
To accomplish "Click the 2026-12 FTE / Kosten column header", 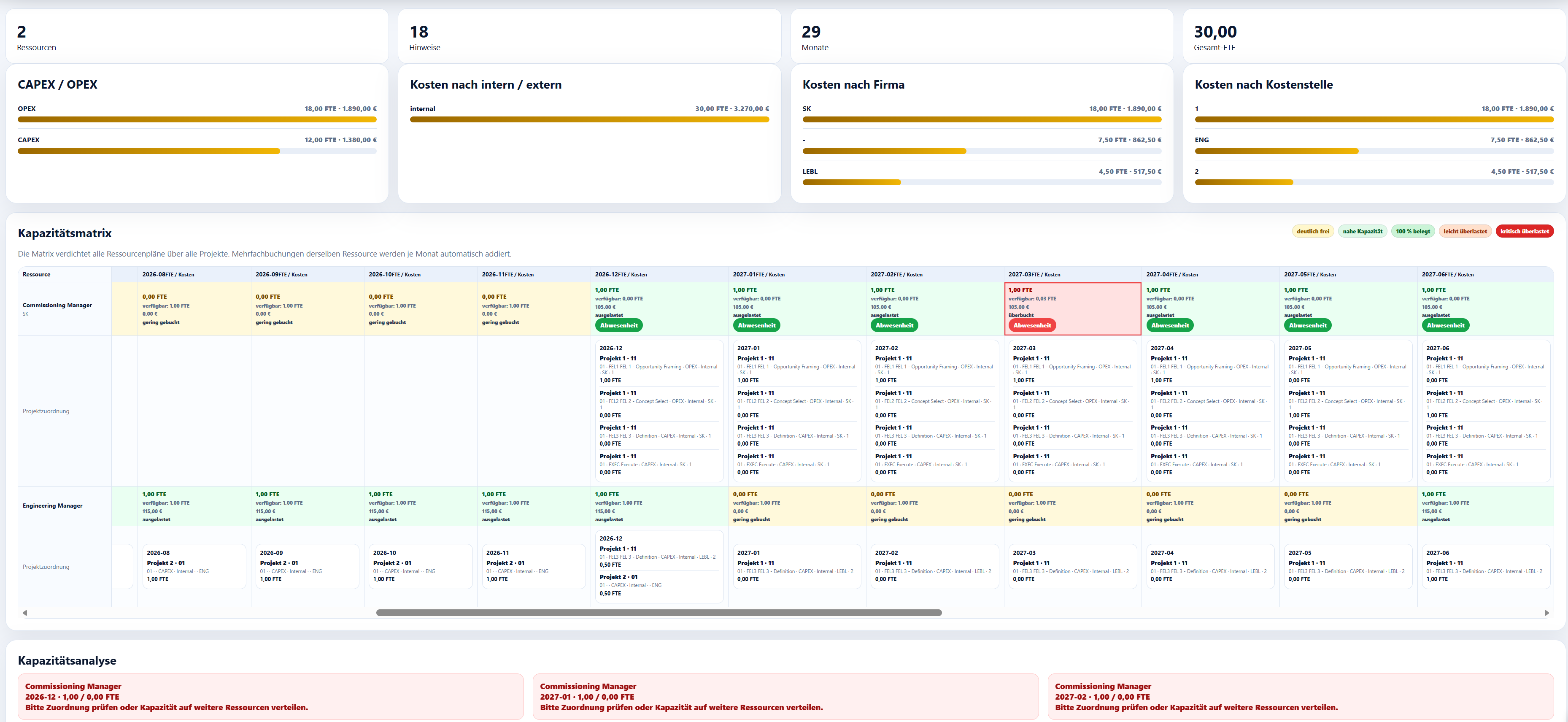I will tap(659, 275).
